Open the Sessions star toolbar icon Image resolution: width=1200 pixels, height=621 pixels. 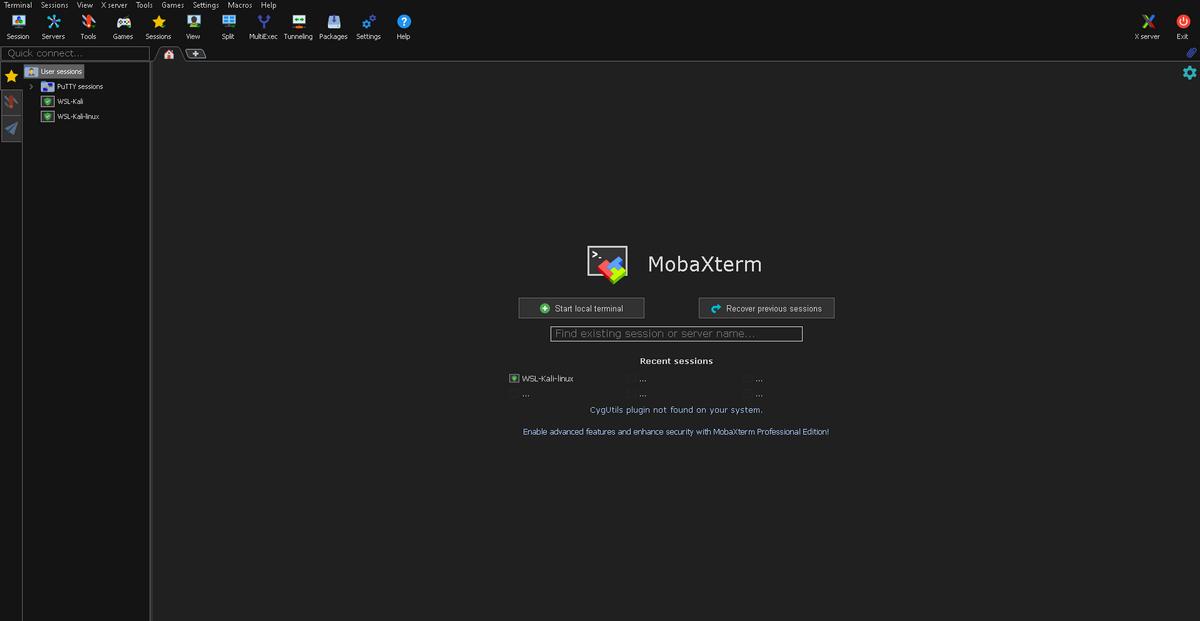click(158, 26)
